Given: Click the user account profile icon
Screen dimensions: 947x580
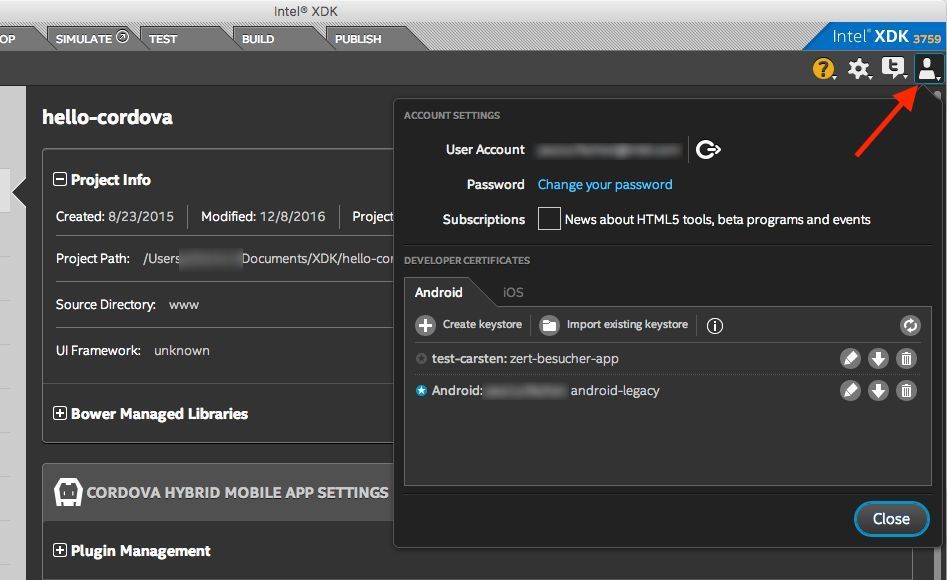Looking at the screenshot, I should (928, 69).
